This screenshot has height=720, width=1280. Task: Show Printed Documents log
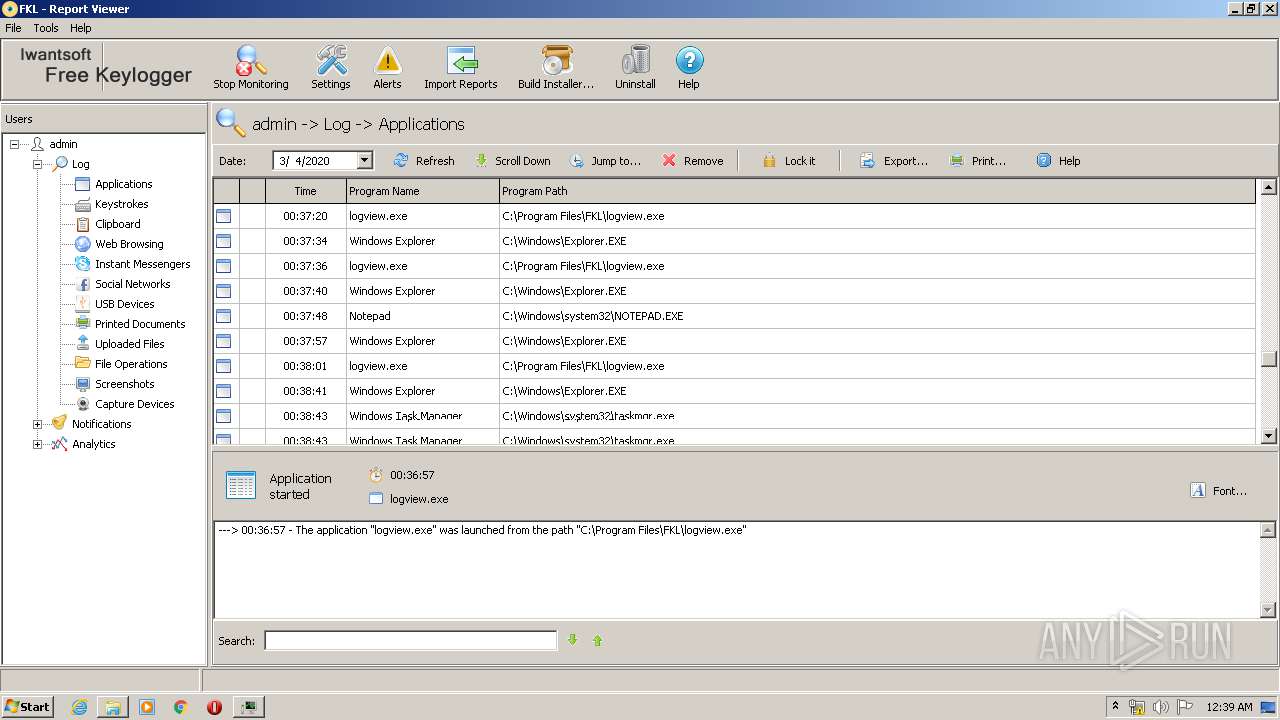pyautogui.click(x=140, y=324)
